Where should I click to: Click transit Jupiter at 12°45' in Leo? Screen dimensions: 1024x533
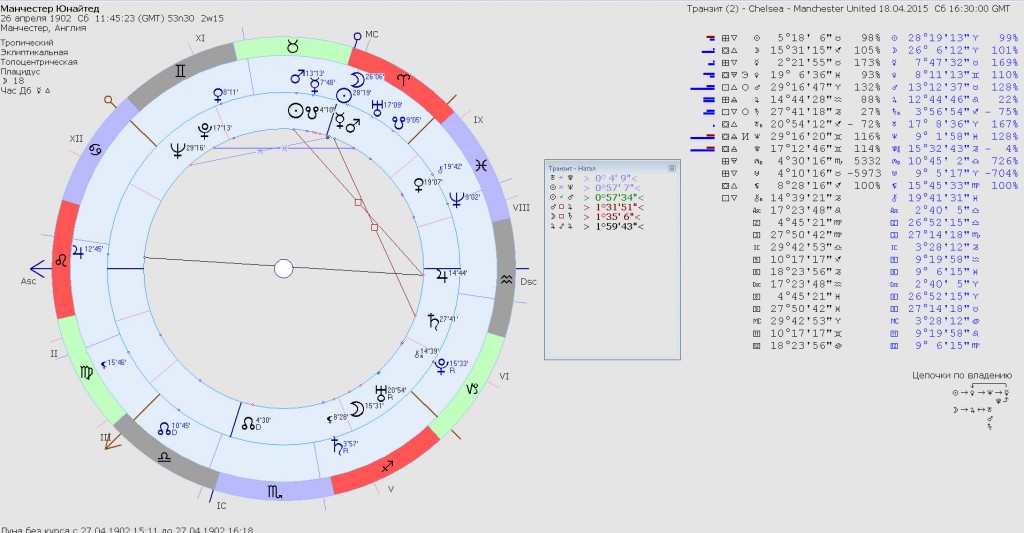point(78,252)
